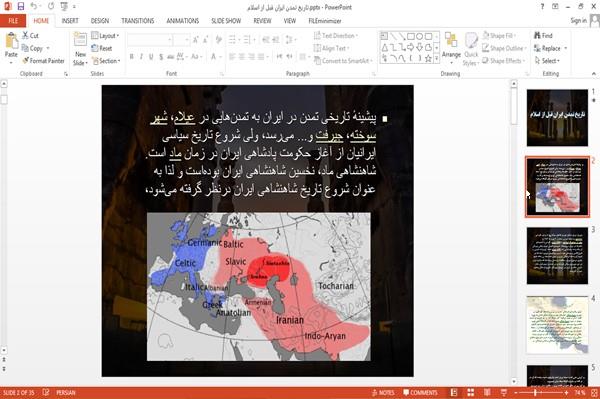The height and width of the screenshot is (399, 600).
Task: Toggle Italic formatting
Action: [141, 57]
